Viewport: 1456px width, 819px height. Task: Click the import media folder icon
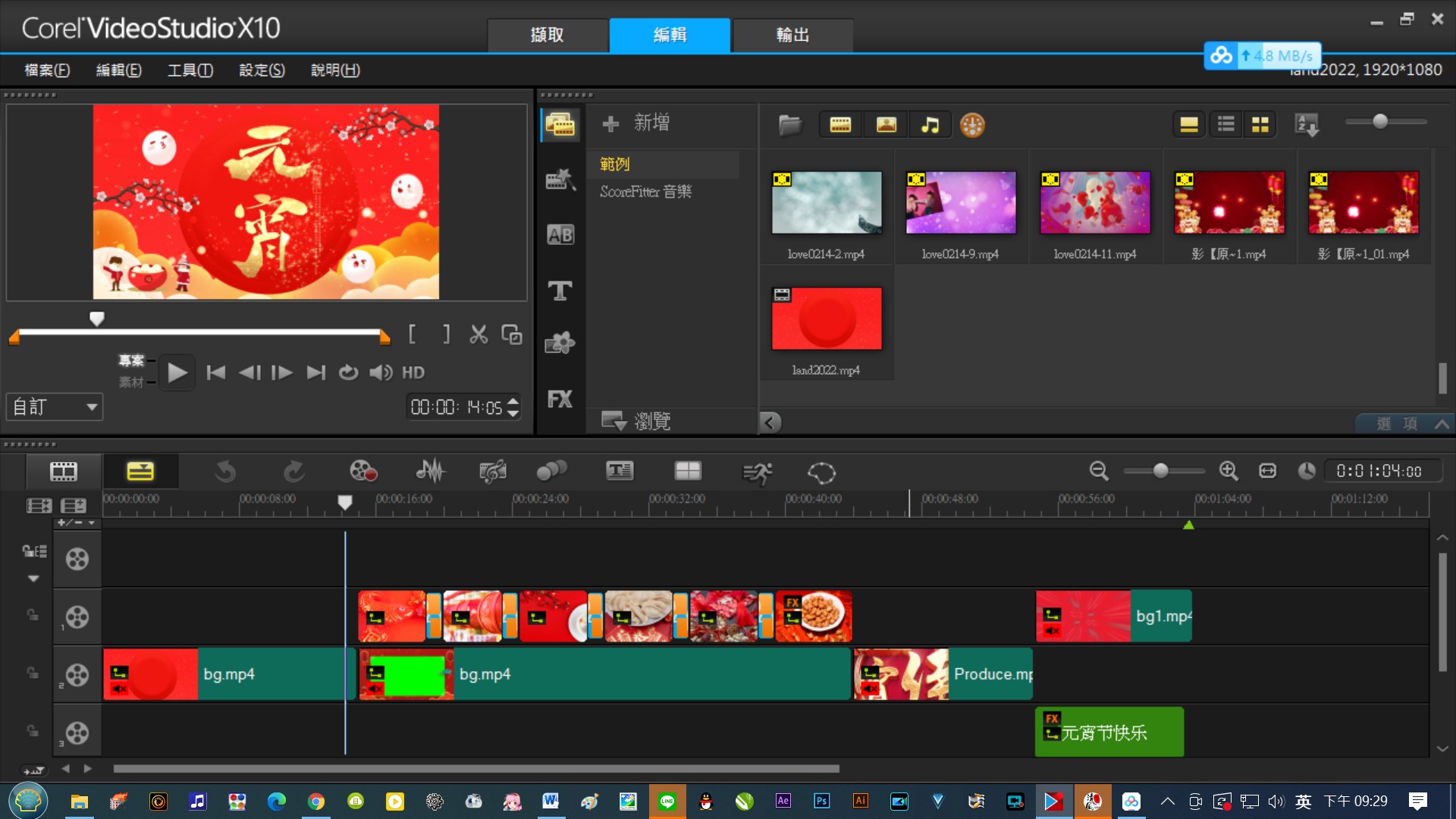pyautogui.click(x=789, y=124)
